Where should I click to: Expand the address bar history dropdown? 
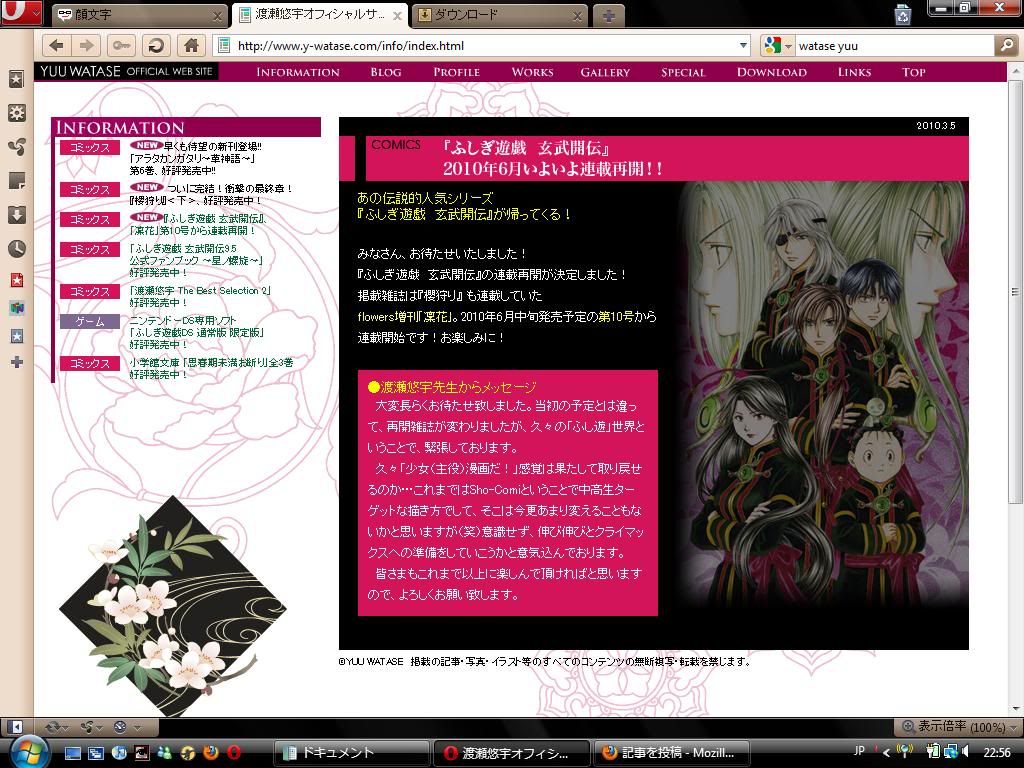tap(743, 45)
